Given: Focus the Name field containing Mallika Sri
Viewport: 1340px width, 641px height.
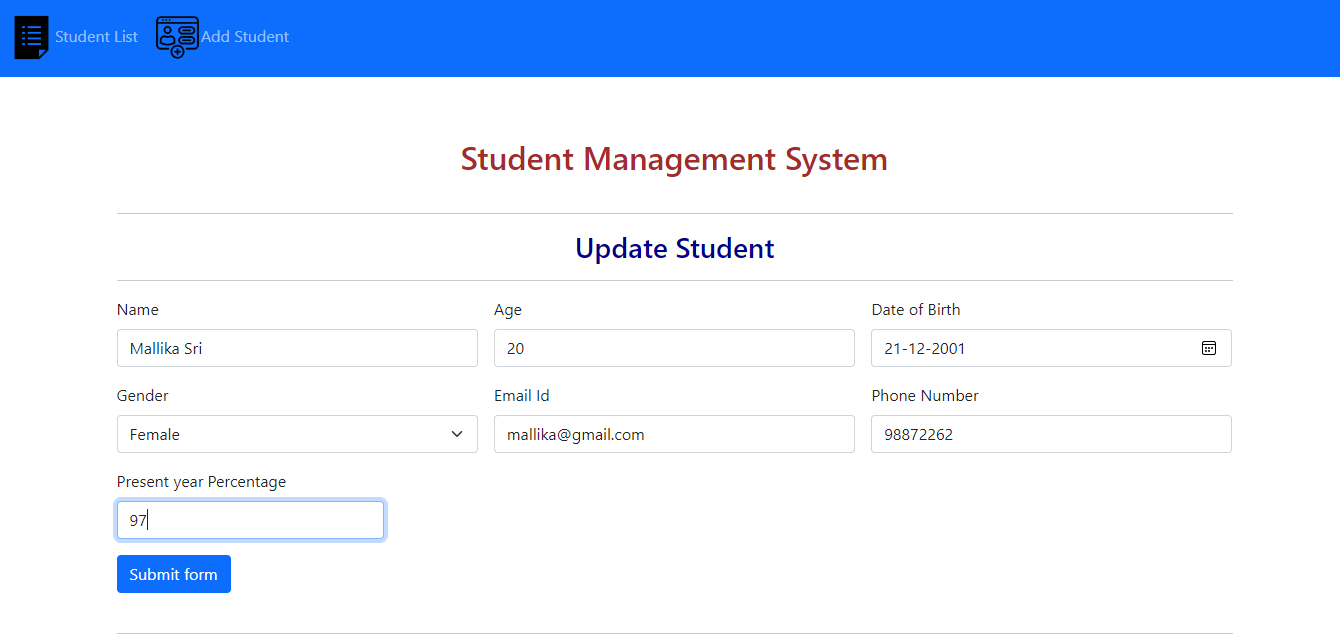Looking at the screenshot, I should click(297, 348).
